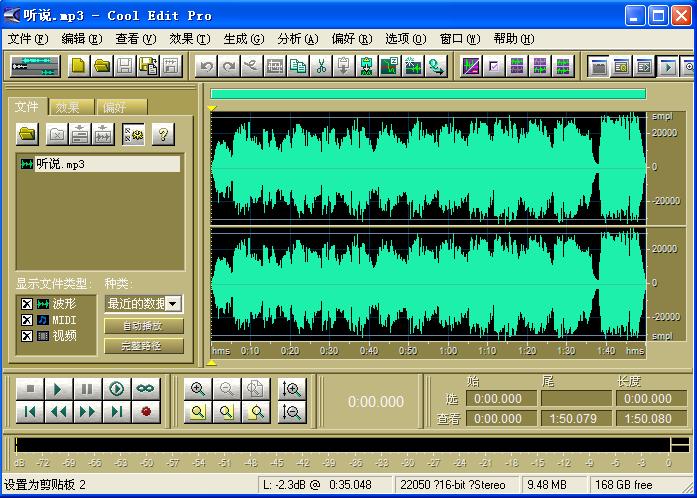Switch to the 偏好 tab
This screenshot has height=498, width=697.
coord(120,107)
